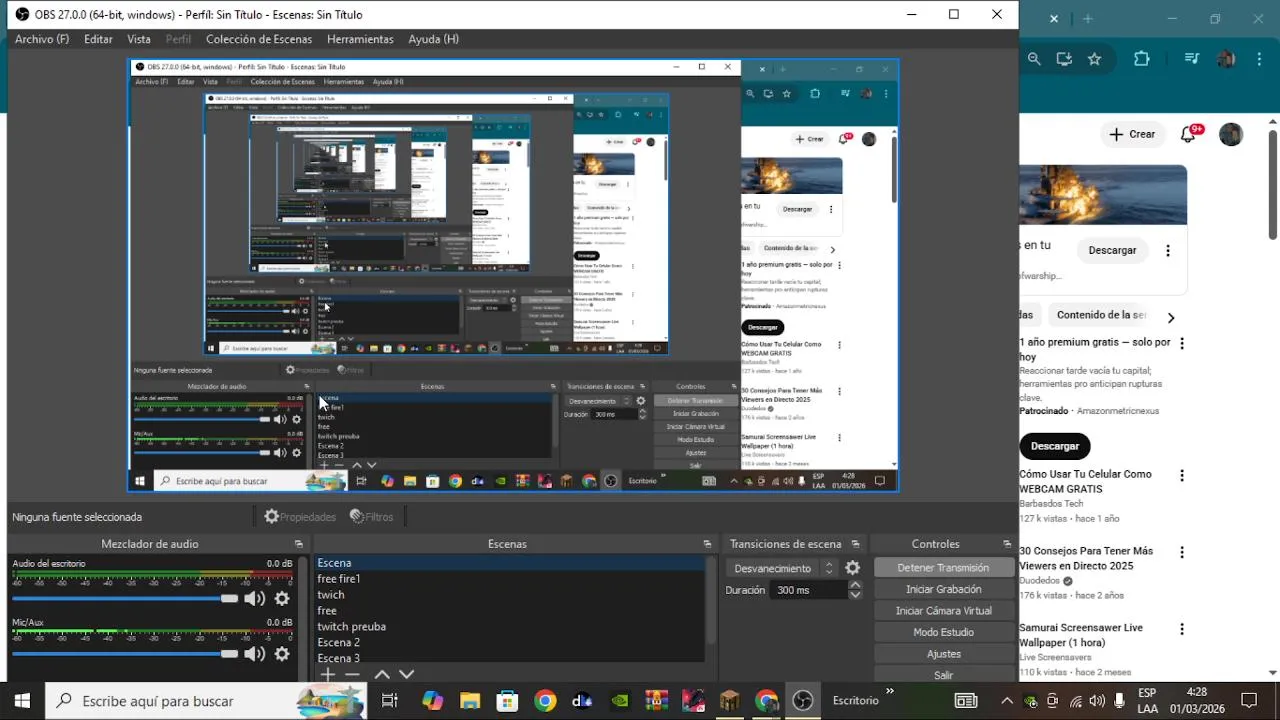This screenshot has height=720, width=1280.
Task: Open options for 'Samurai Screensawer' video
Action: tap(1182, 629)
